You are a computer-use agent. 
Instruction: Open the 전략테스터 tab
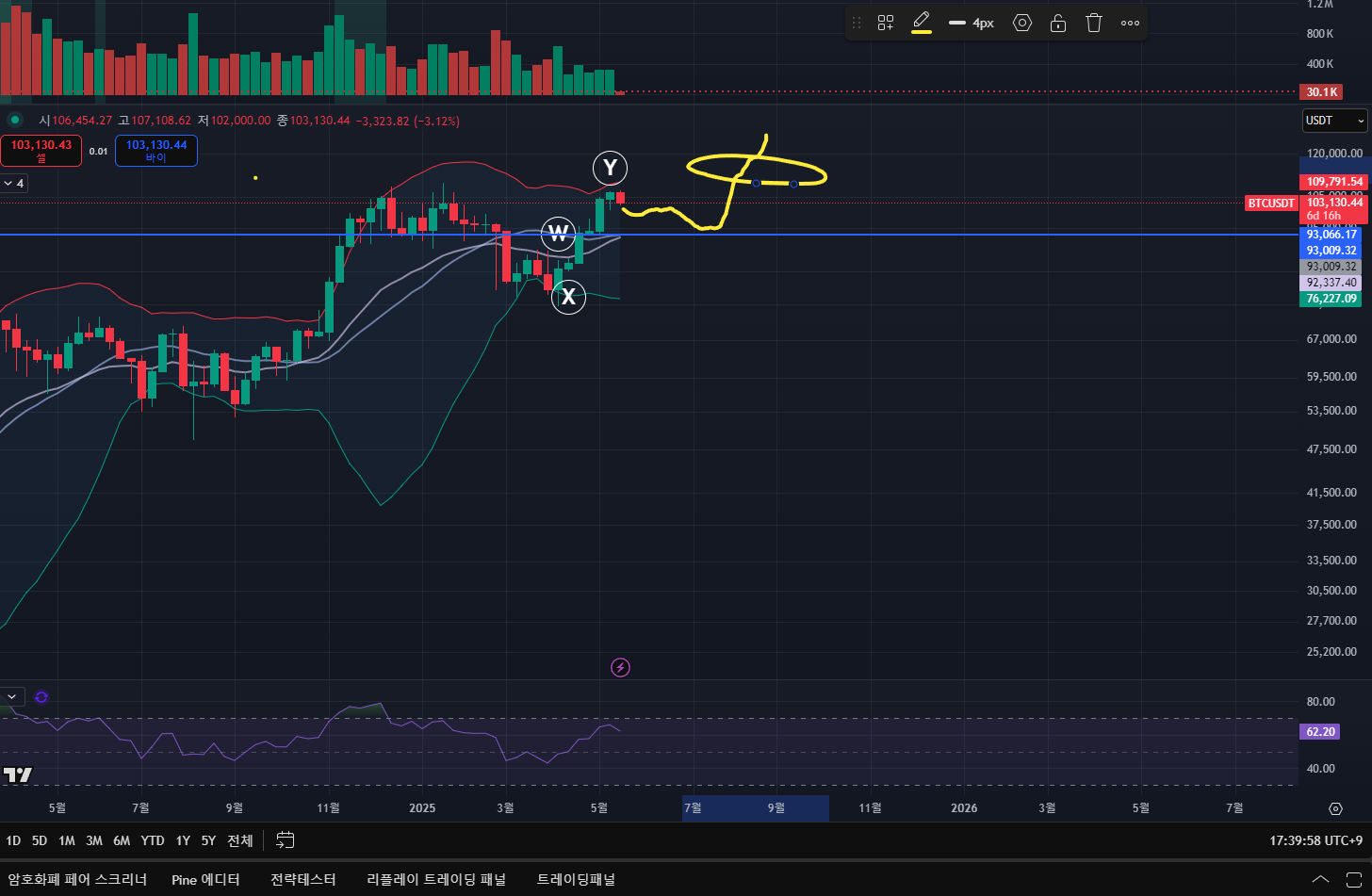coord(302,879)
